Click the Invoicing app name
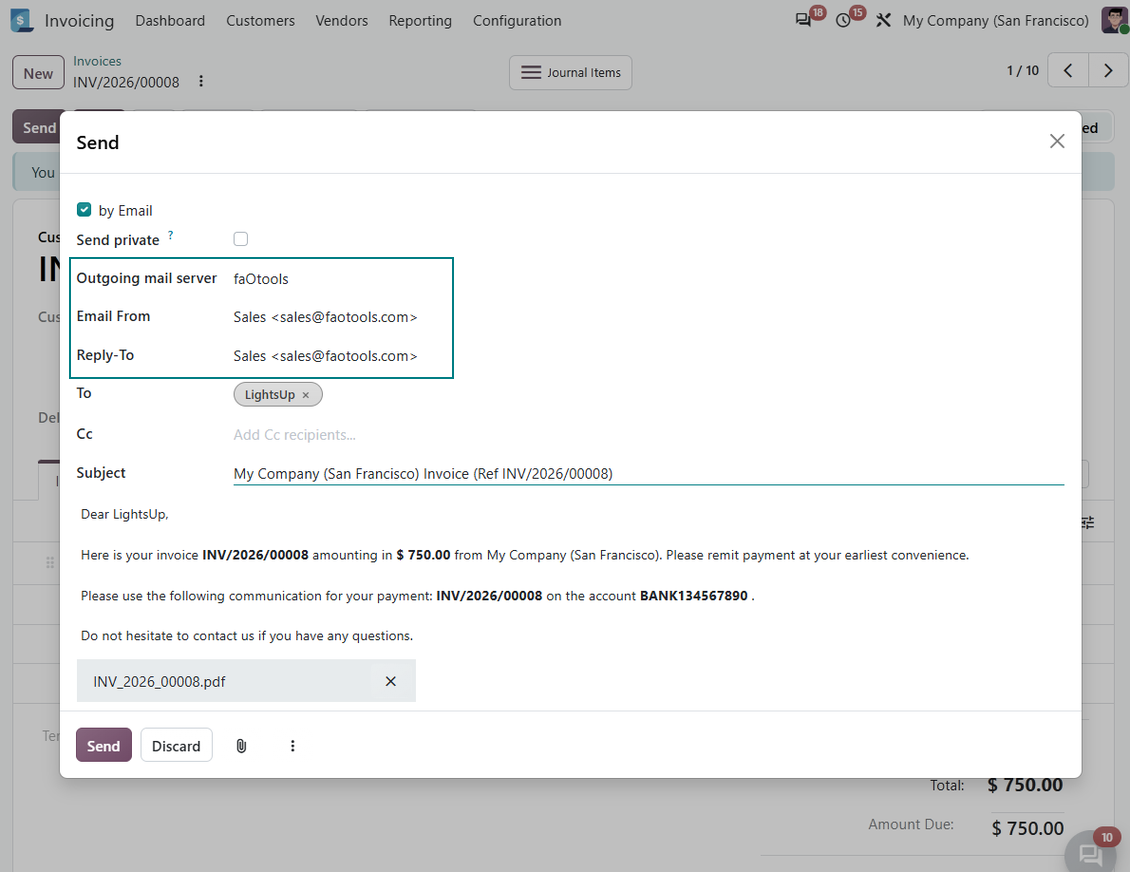Screen dimensions: 1130x872 (79, 21)
